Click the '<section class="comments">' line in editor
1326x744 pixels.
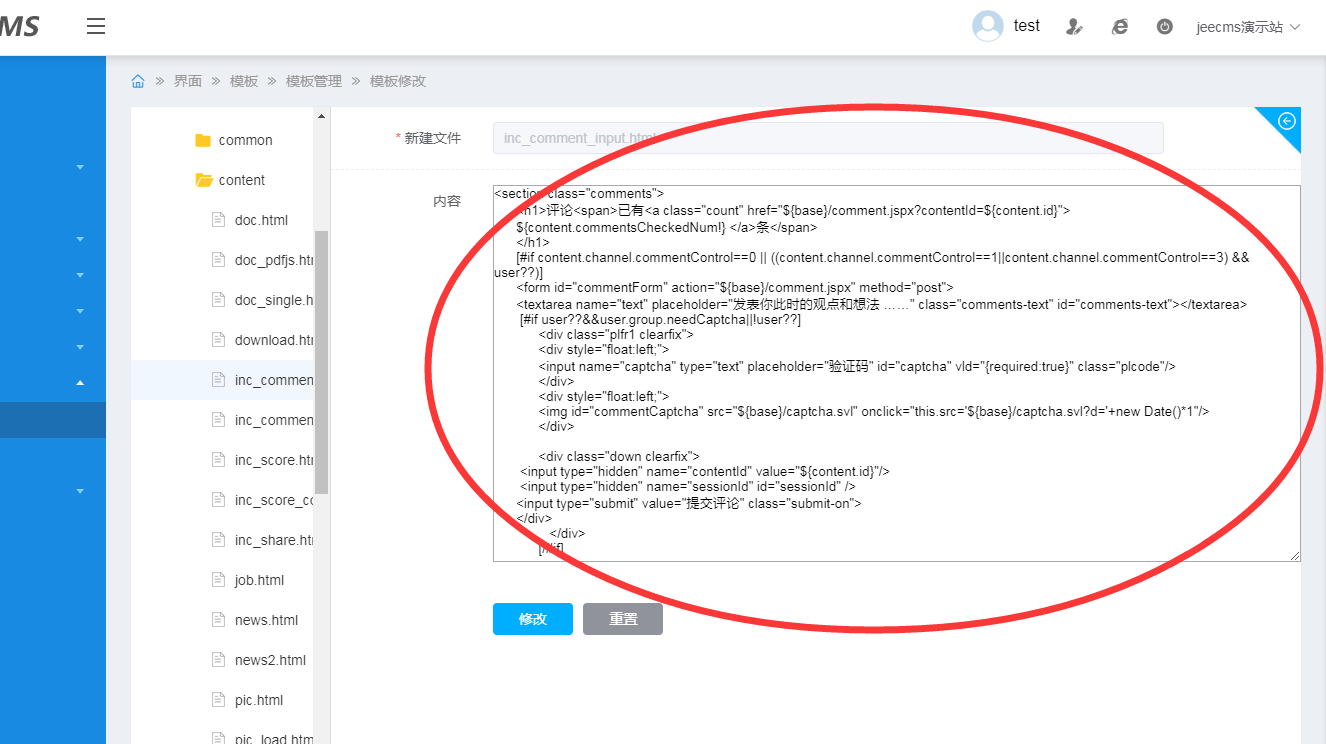[580, 193]
